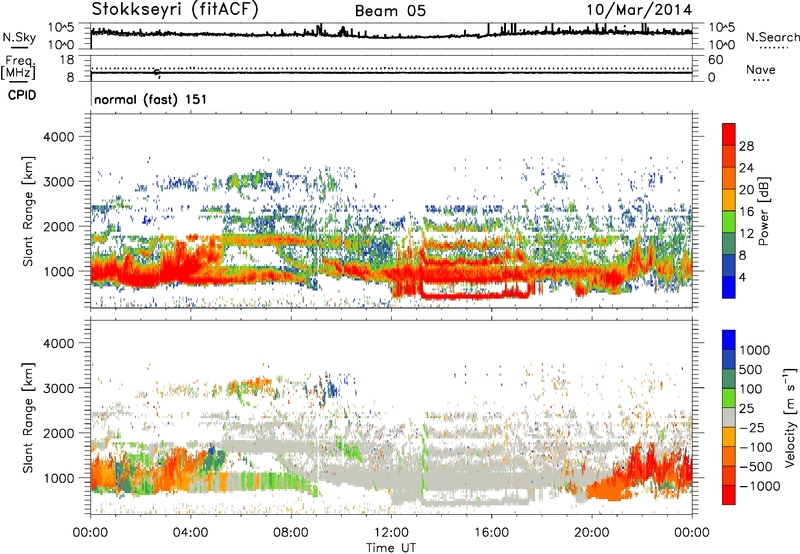Select the '3000' tick of the velocity panel
The width and height of the screenshot is (800, 554).
click(58, 388)
